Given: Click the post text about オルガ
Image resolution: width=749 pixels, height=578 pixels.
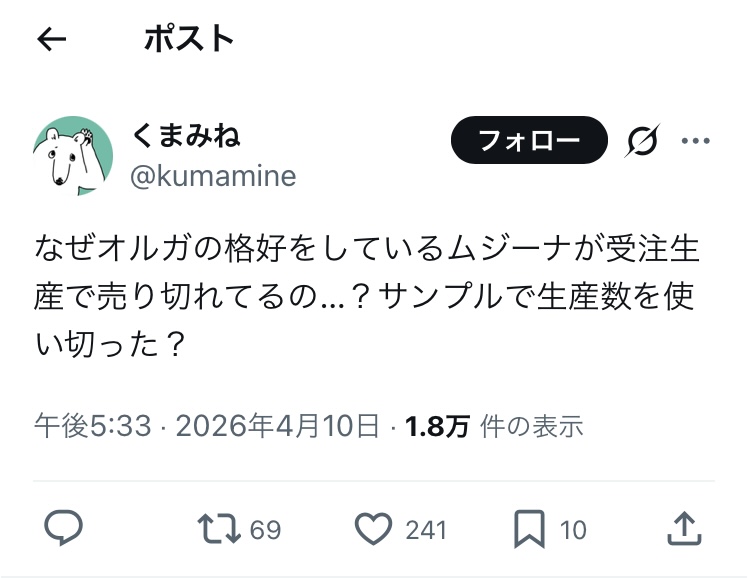Looking at the screenshot, I should pyautogui.click(x=367, y=297).
